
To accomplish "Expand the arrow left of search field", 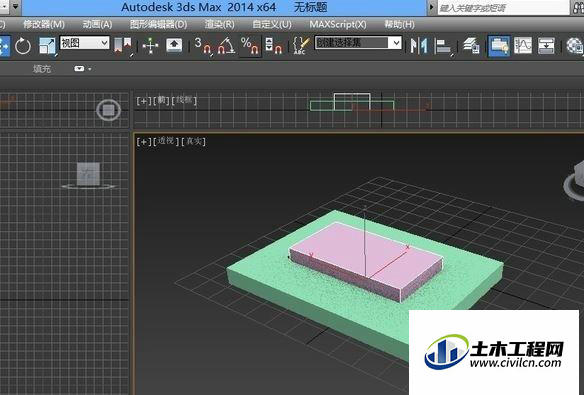I will (x=431, y=7).
